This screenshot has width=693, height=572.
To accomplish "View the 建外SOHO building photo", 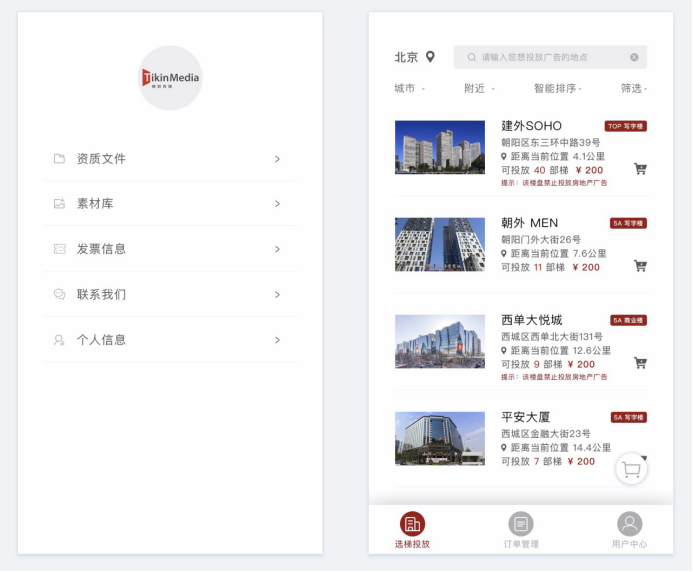I will pyautogui.click(x=440, y=147).
